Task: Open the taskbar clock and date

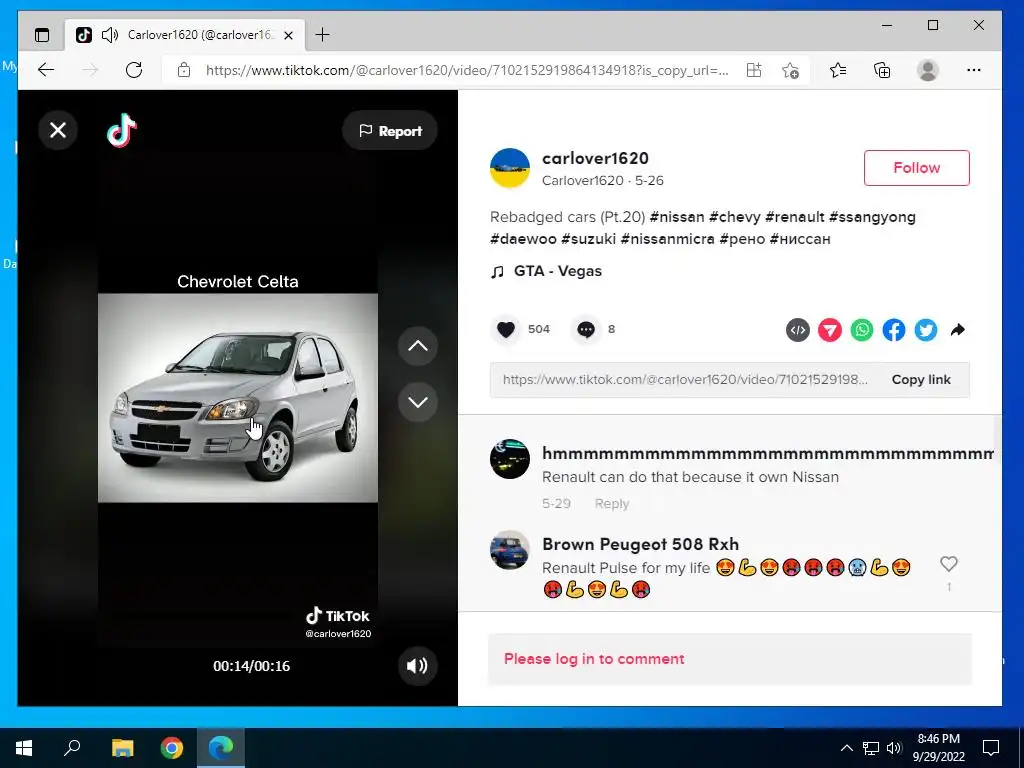Action: click(x=938, y=748)
